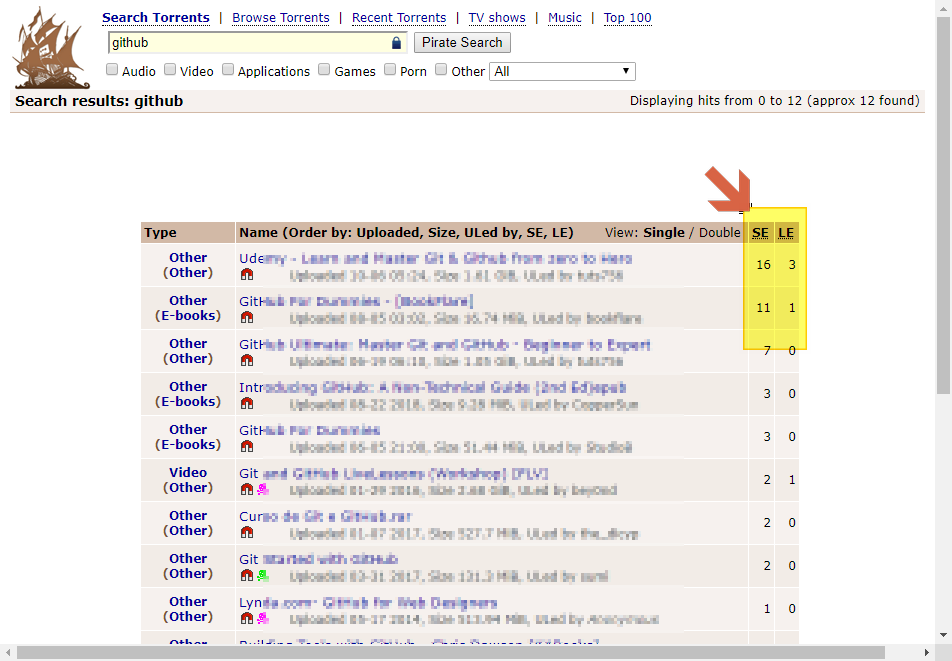Click the right arrow of the horizontal scrollbar
Image resolution: width=952 pixels, height=661 pixels.
click(927, 653)
